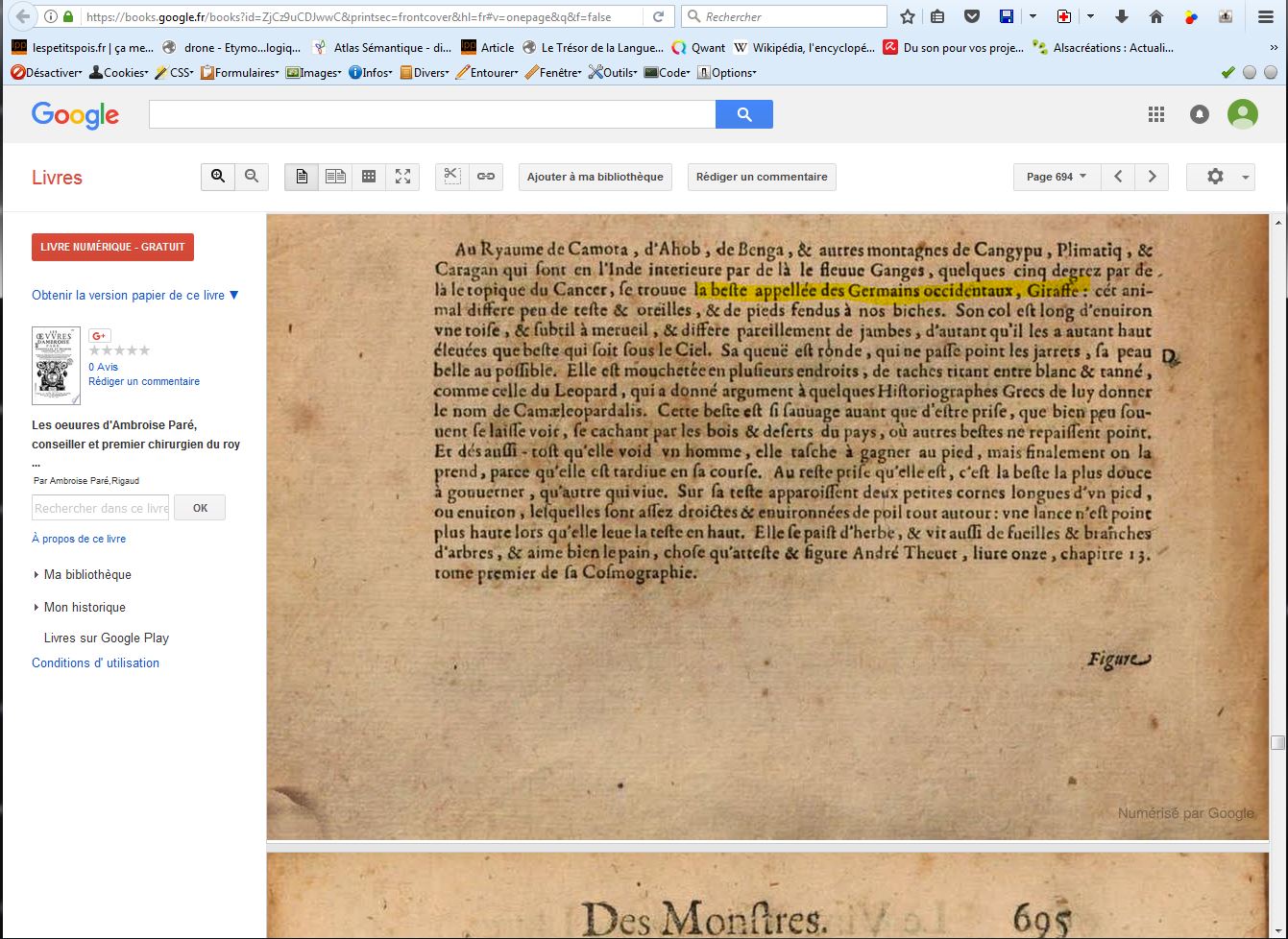1288x939 pixels.
Task: Open Google notifications bell
Action: click(1200, 114)
